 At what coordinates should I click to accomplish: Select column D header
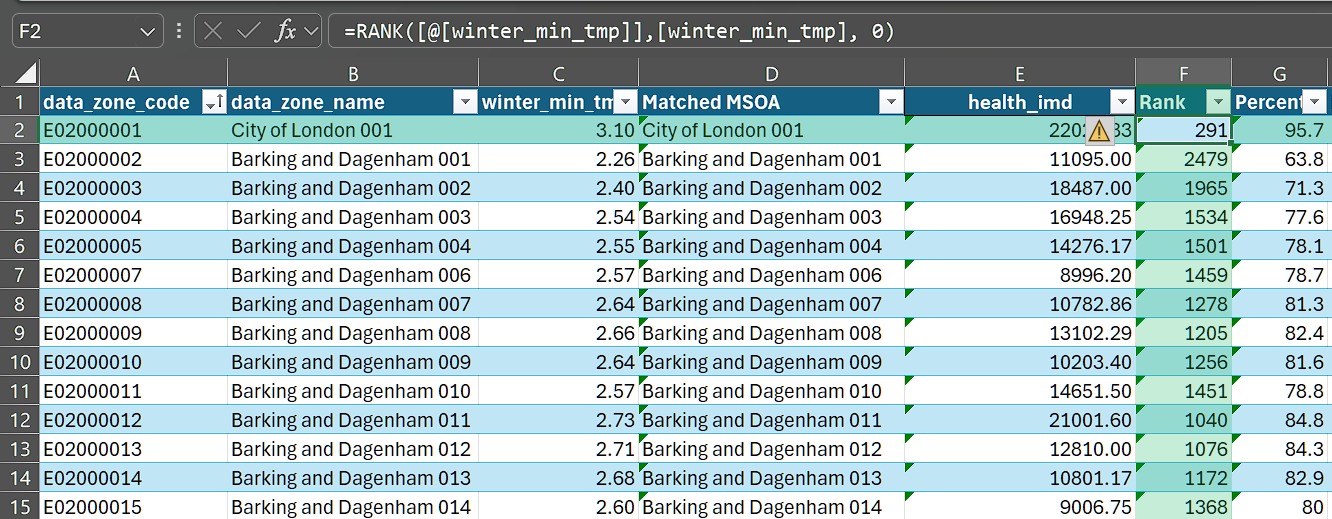(x=770, y=73)
